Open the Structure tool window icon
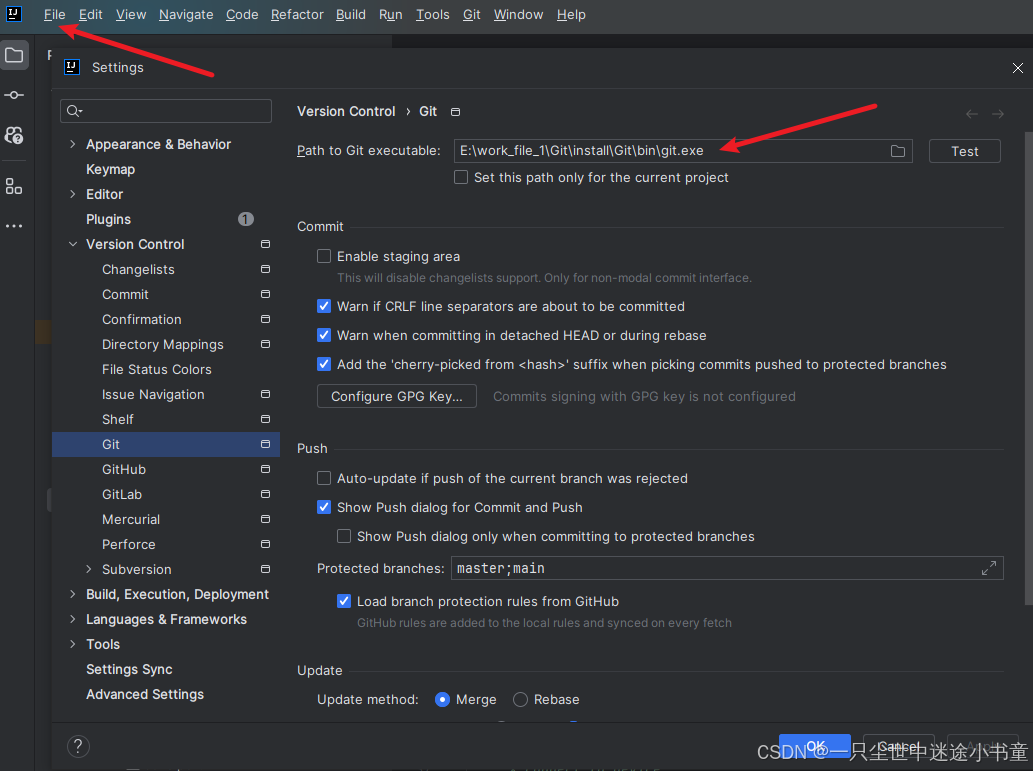 coord(14,186)
